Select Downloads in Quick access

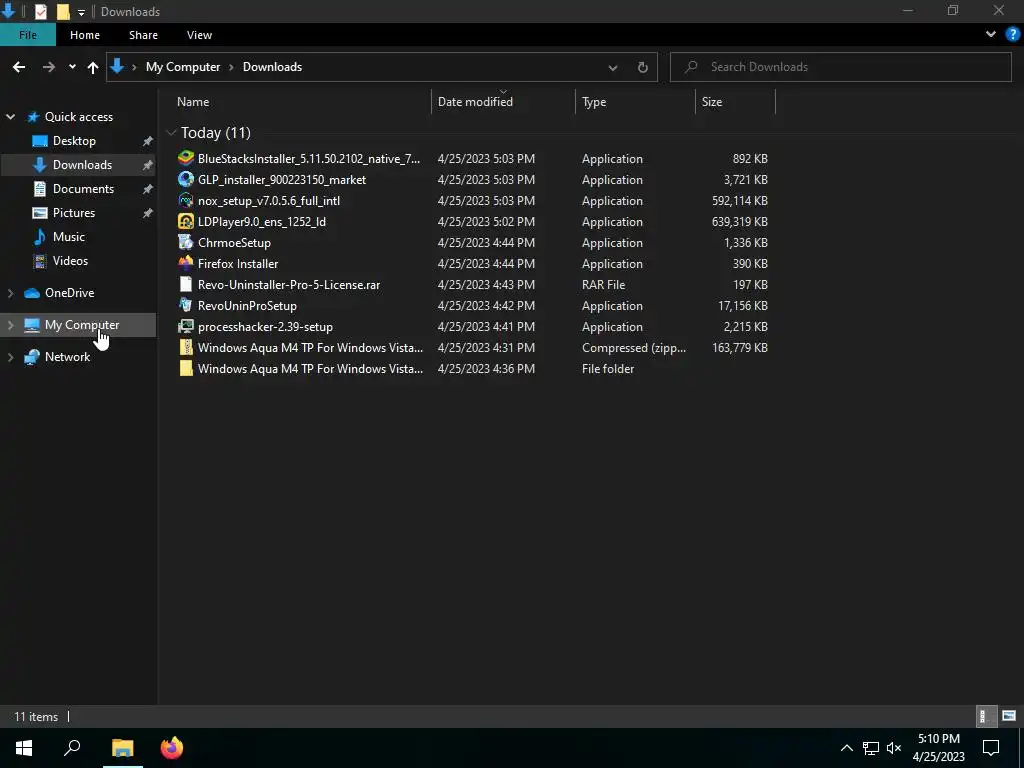(x=78, y=165)
